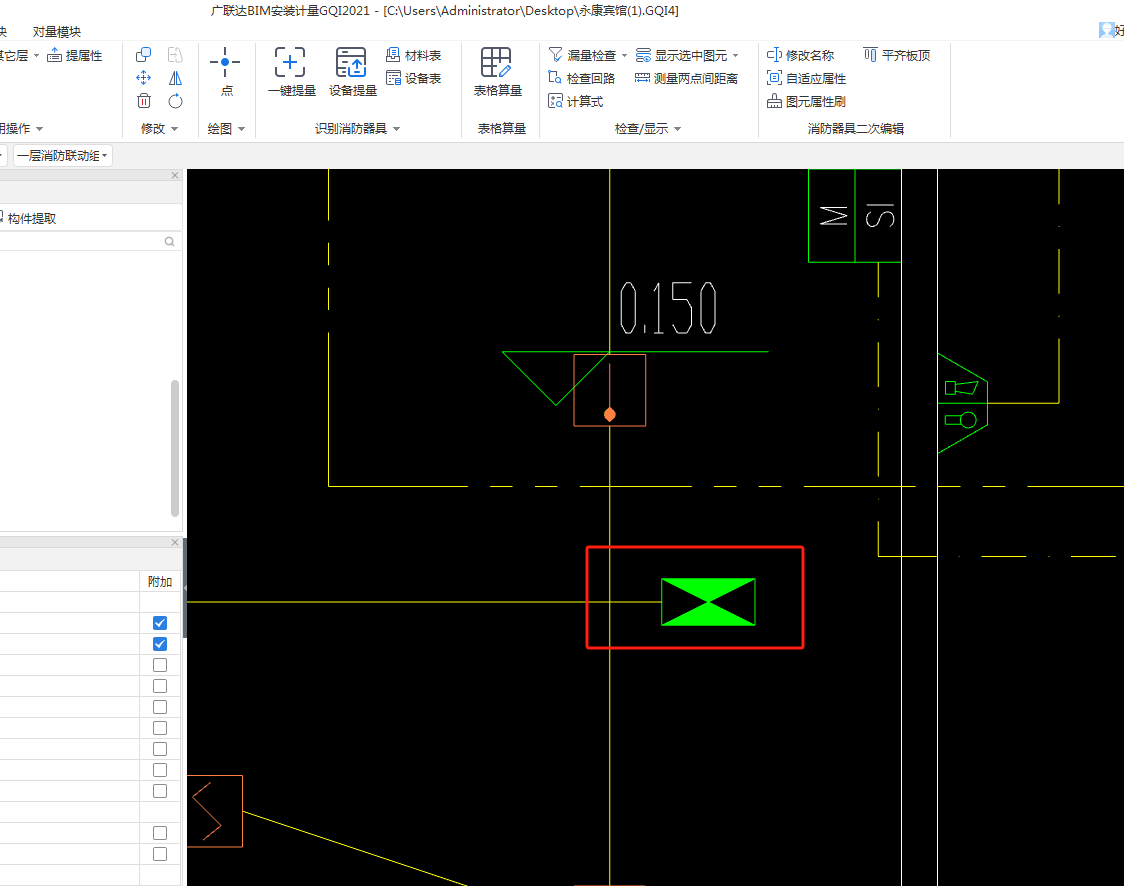This screenshot has width=1124, height=886.
Task: Open the 显示选中图元 dropdown arrow
Action: coord(735,55)
